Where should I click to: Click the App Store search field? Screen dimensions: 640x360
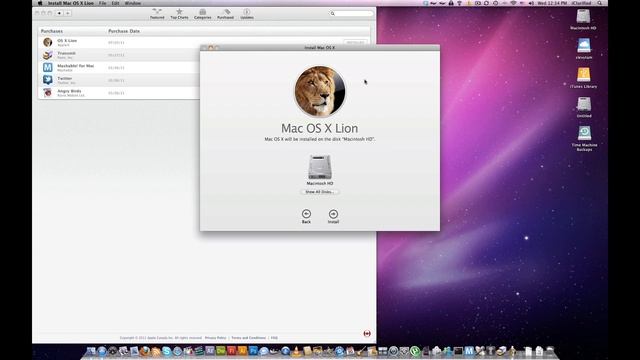coord(351,13)
